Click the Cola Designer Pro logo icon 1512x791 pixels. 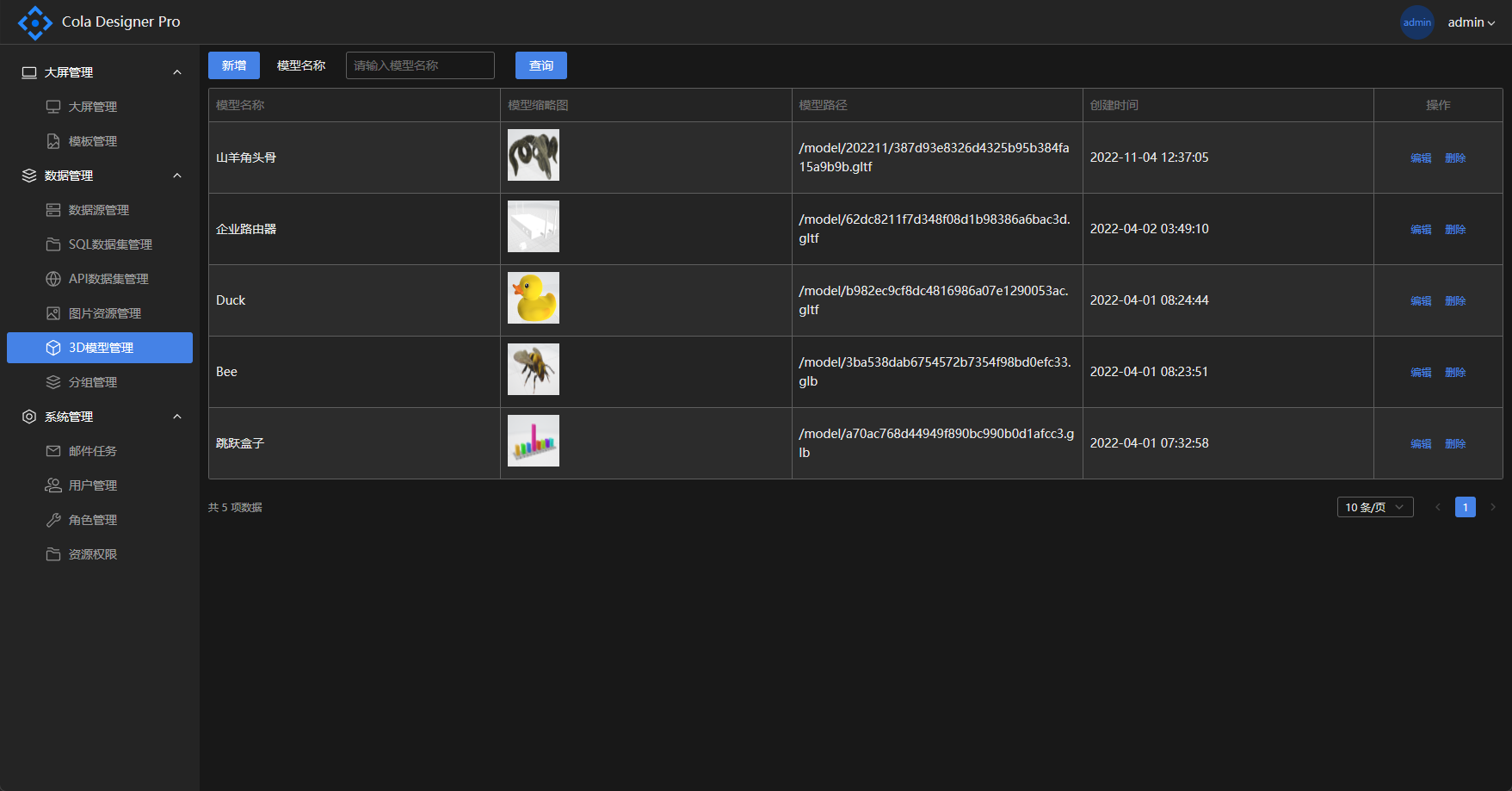click(x=34, y=22)
